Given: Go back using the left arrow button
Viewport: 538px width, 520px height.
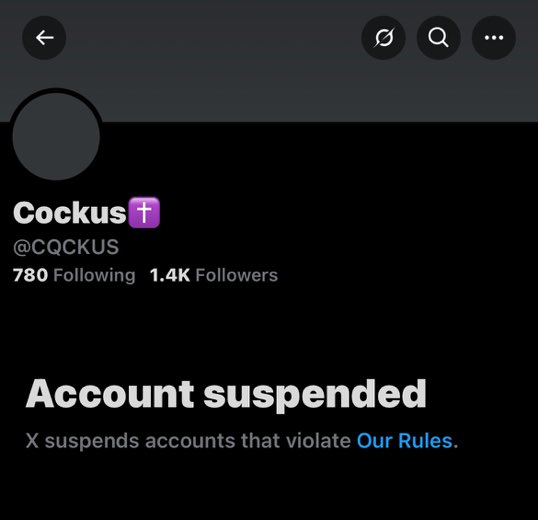Looking at the screenshot, I should (x=44, y=38).
